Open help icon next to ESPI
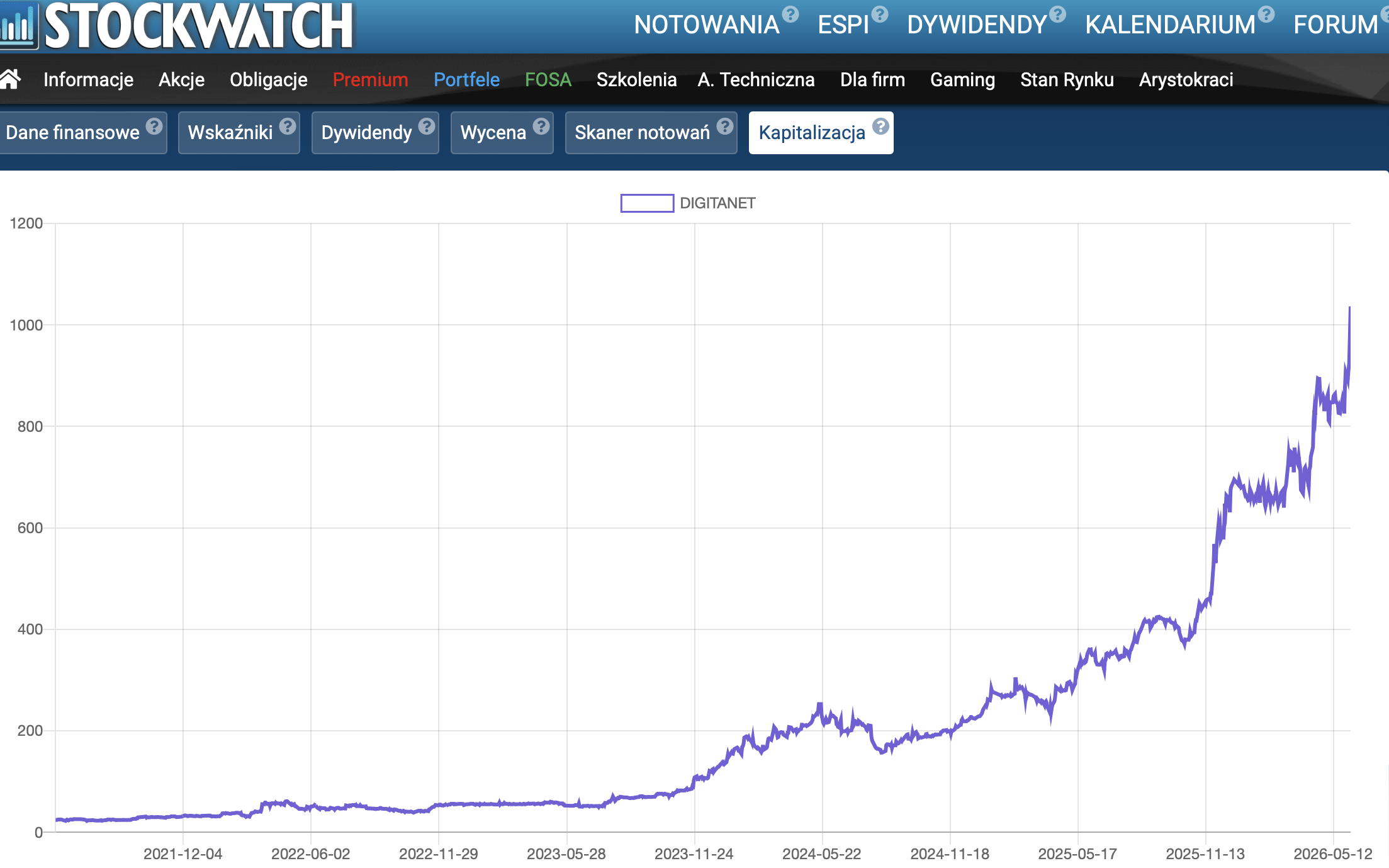Screen dimensions: 1389x868 click(x=880, y=14)
